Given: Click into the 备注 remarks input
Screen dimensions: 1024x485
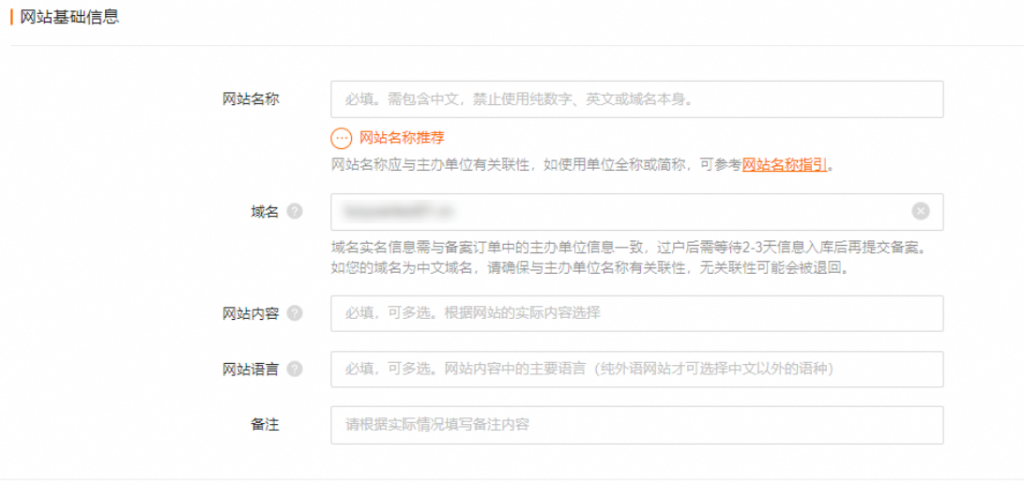Looking at the screenshot, I should 636,425.
